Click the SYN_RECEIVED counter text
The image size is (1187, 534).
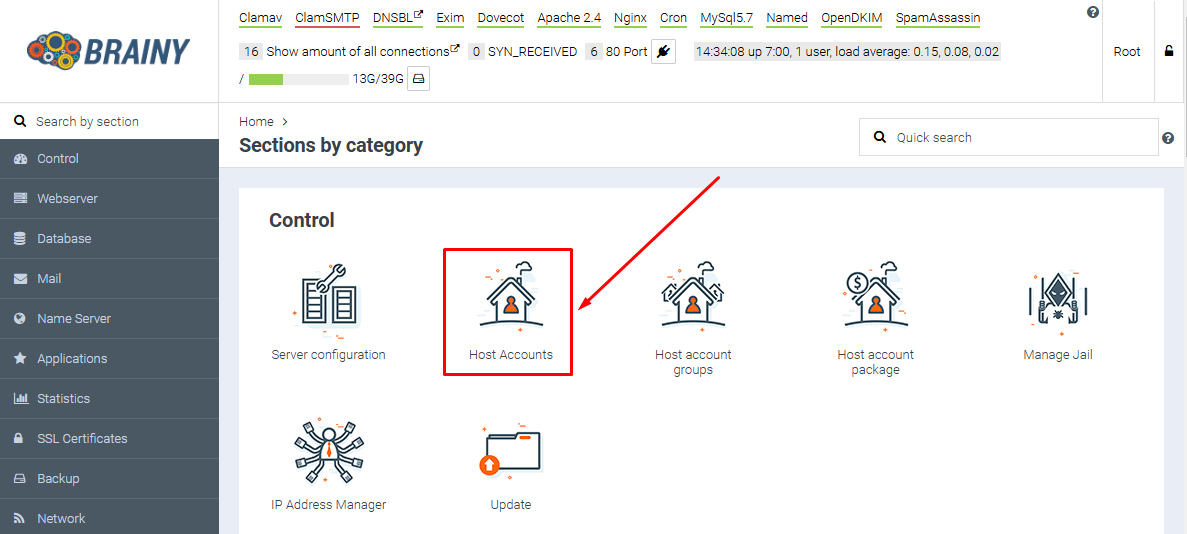(x=532, y=52)
